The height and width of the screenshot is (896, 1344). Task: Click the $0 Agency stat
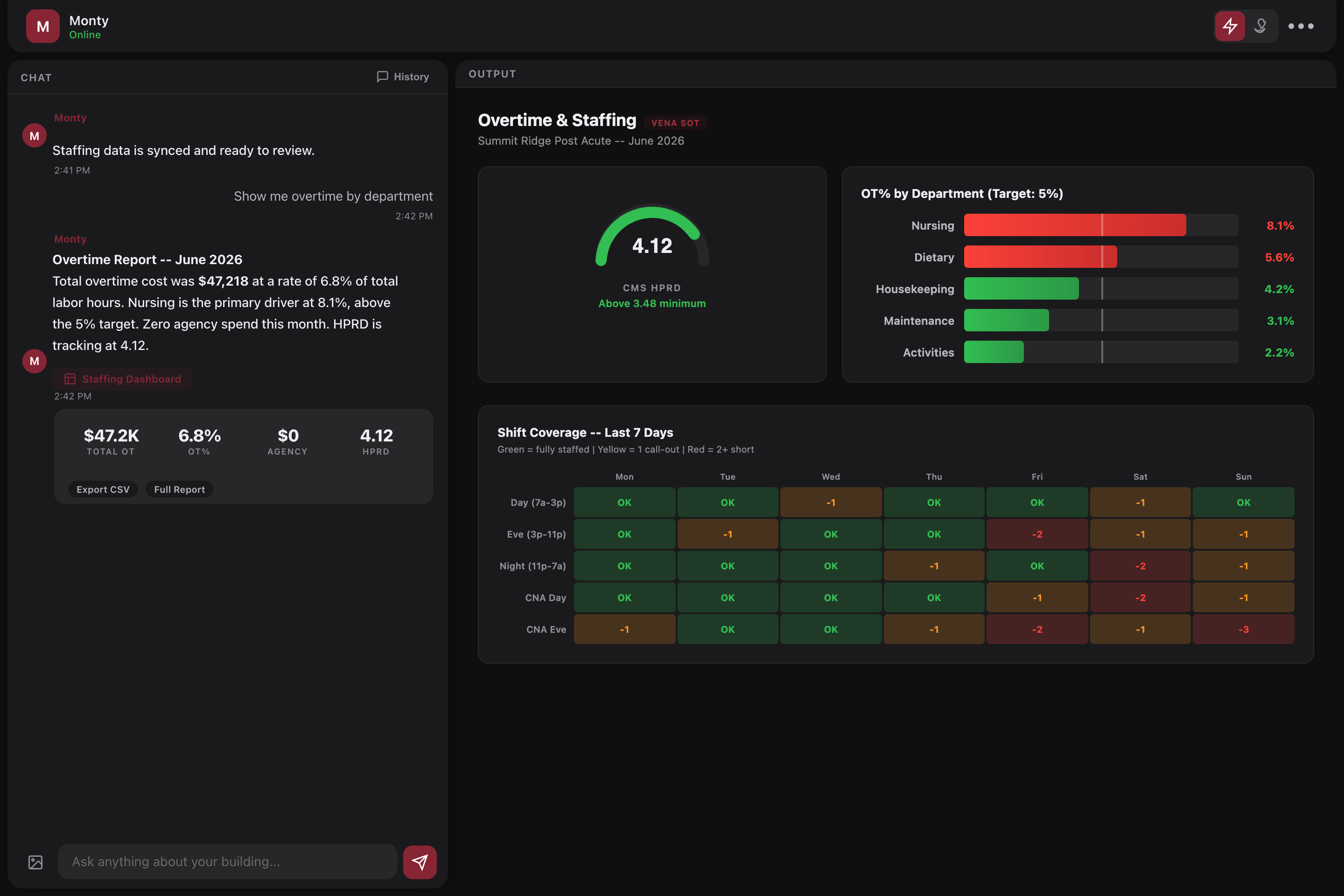tap(287, 442)
